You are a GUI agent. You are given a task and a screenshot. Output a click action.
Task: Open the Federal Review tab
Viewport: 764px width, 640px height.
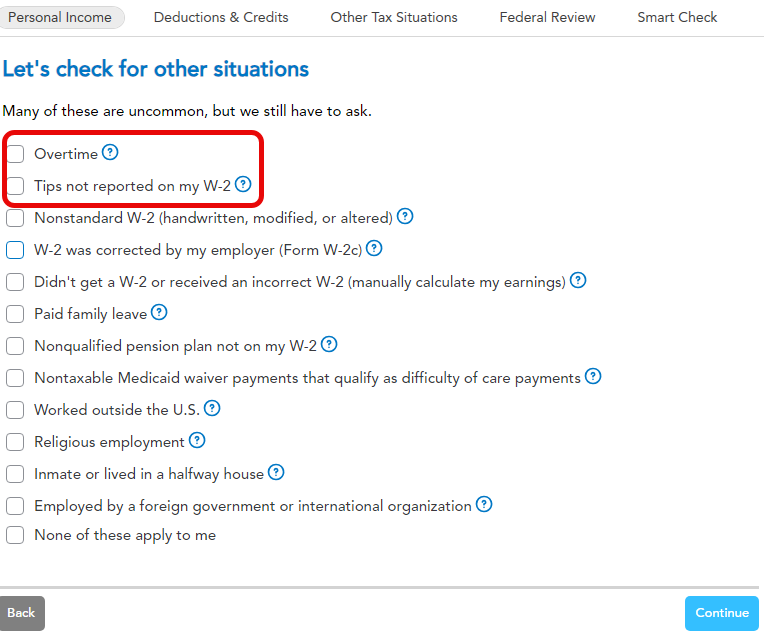click(x=547, y=17)
